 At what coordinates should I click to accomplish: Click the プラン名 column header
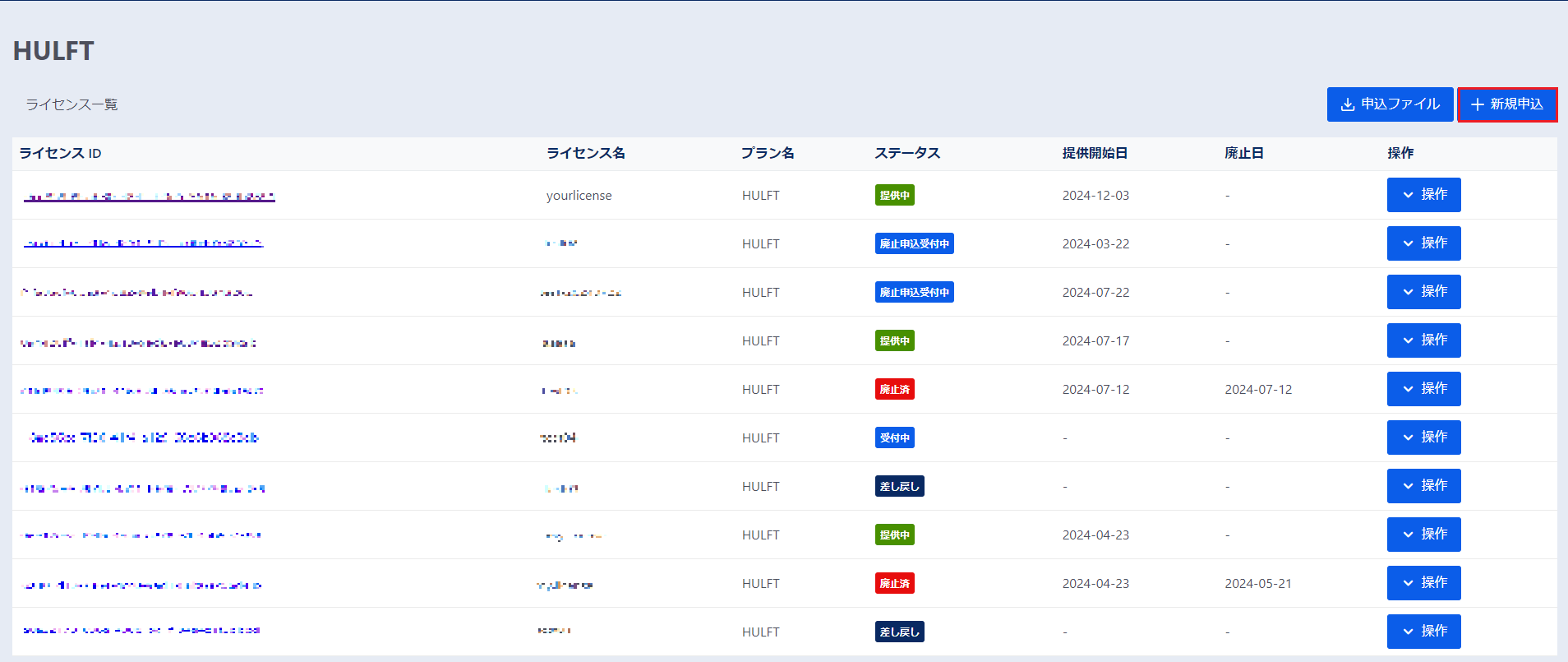pos(768,154)
